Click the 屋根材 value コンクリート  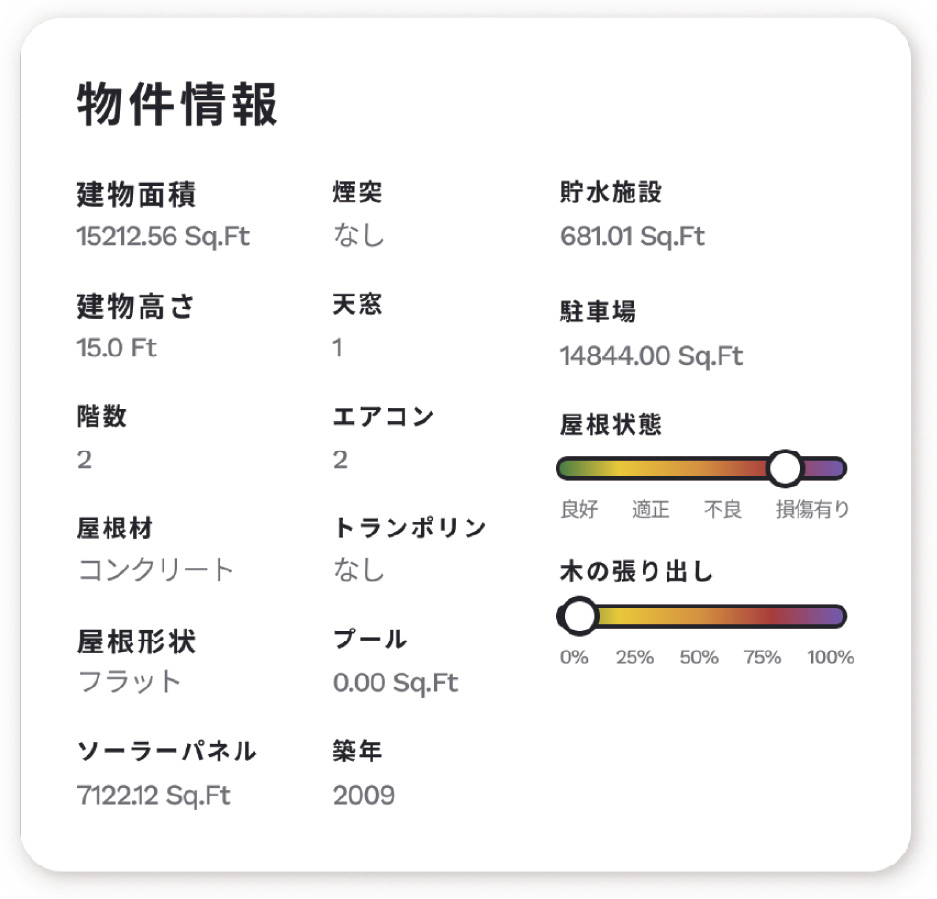(x=155, y=570)
